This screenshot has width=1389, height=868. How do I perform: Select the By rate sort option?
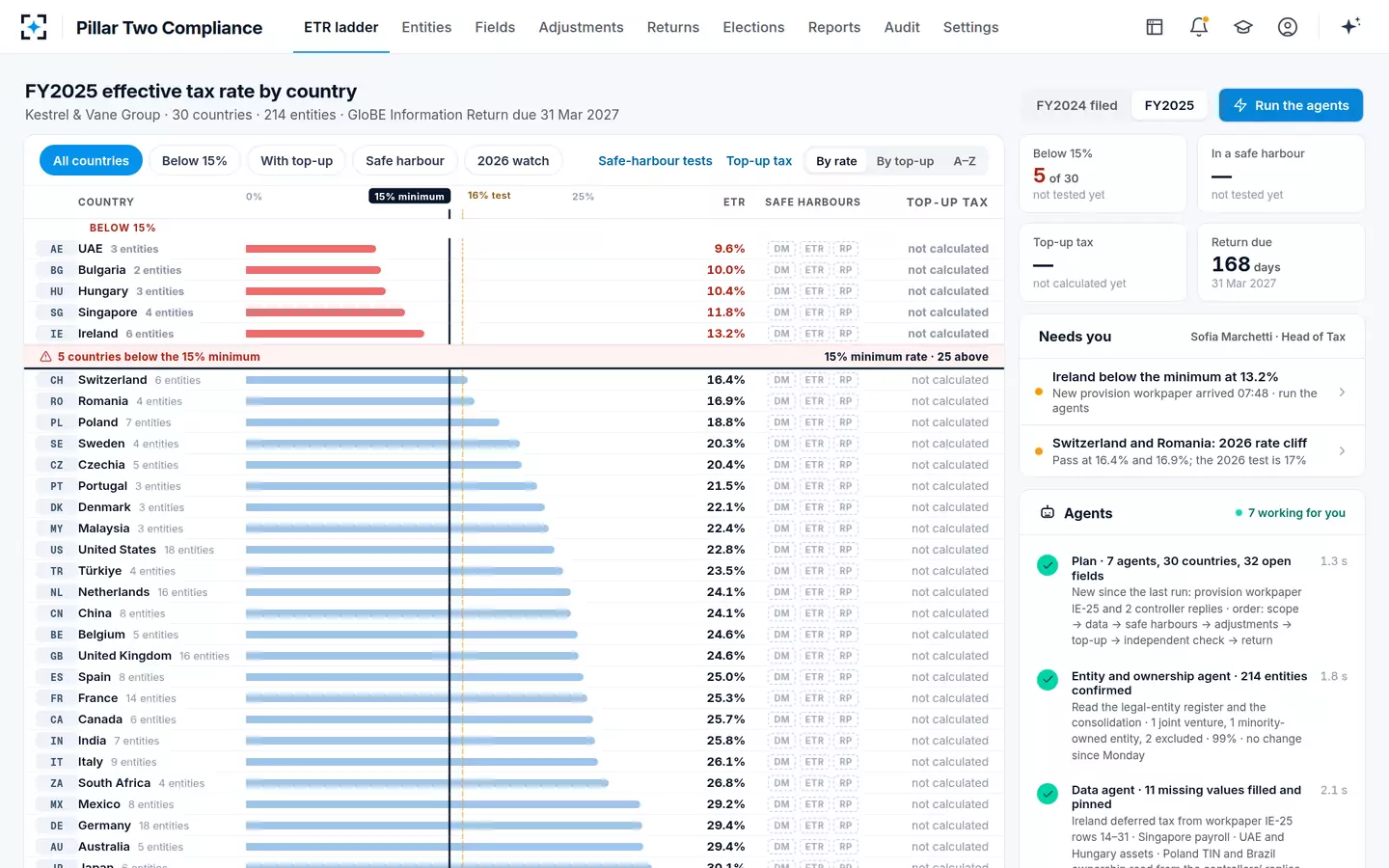(x=836, y=161)
